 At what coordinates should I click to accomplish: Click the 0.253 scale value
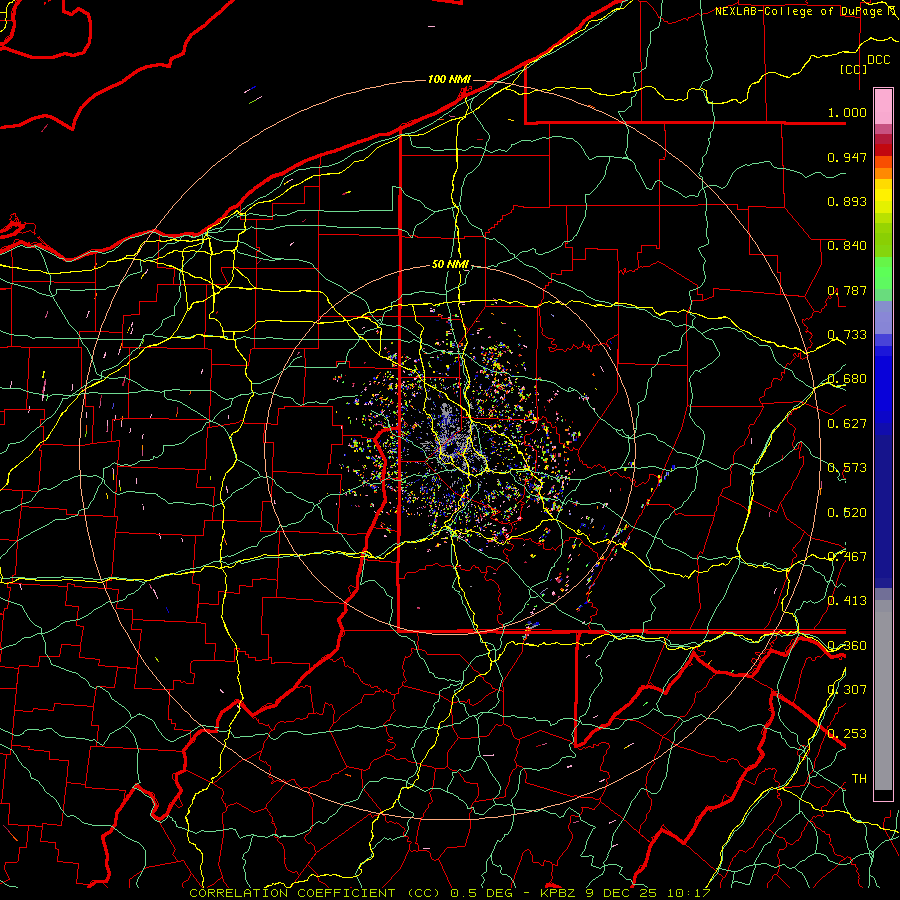[847, 734]
